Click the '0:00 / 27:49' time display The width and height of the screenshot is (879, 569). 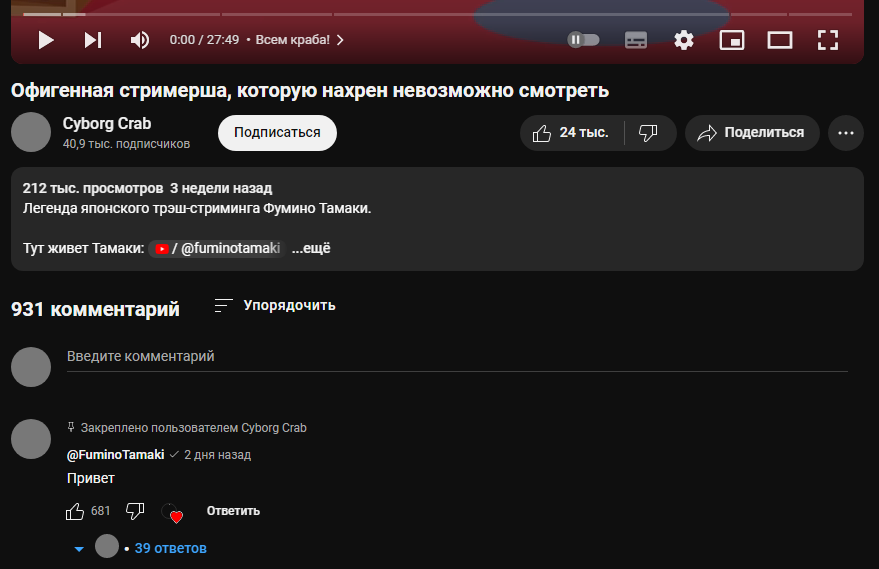(x=204, y=40)
